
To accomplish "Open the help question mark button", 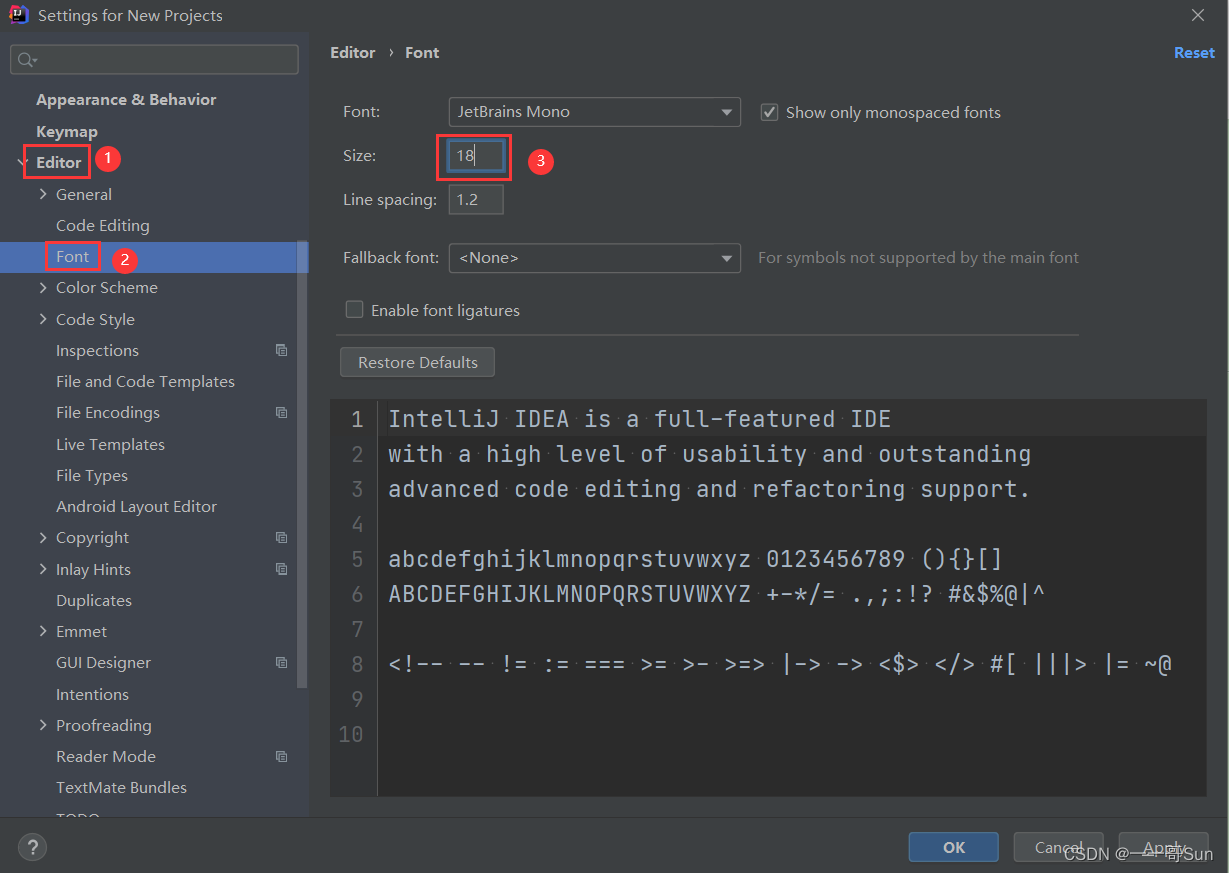I will 32,847.
